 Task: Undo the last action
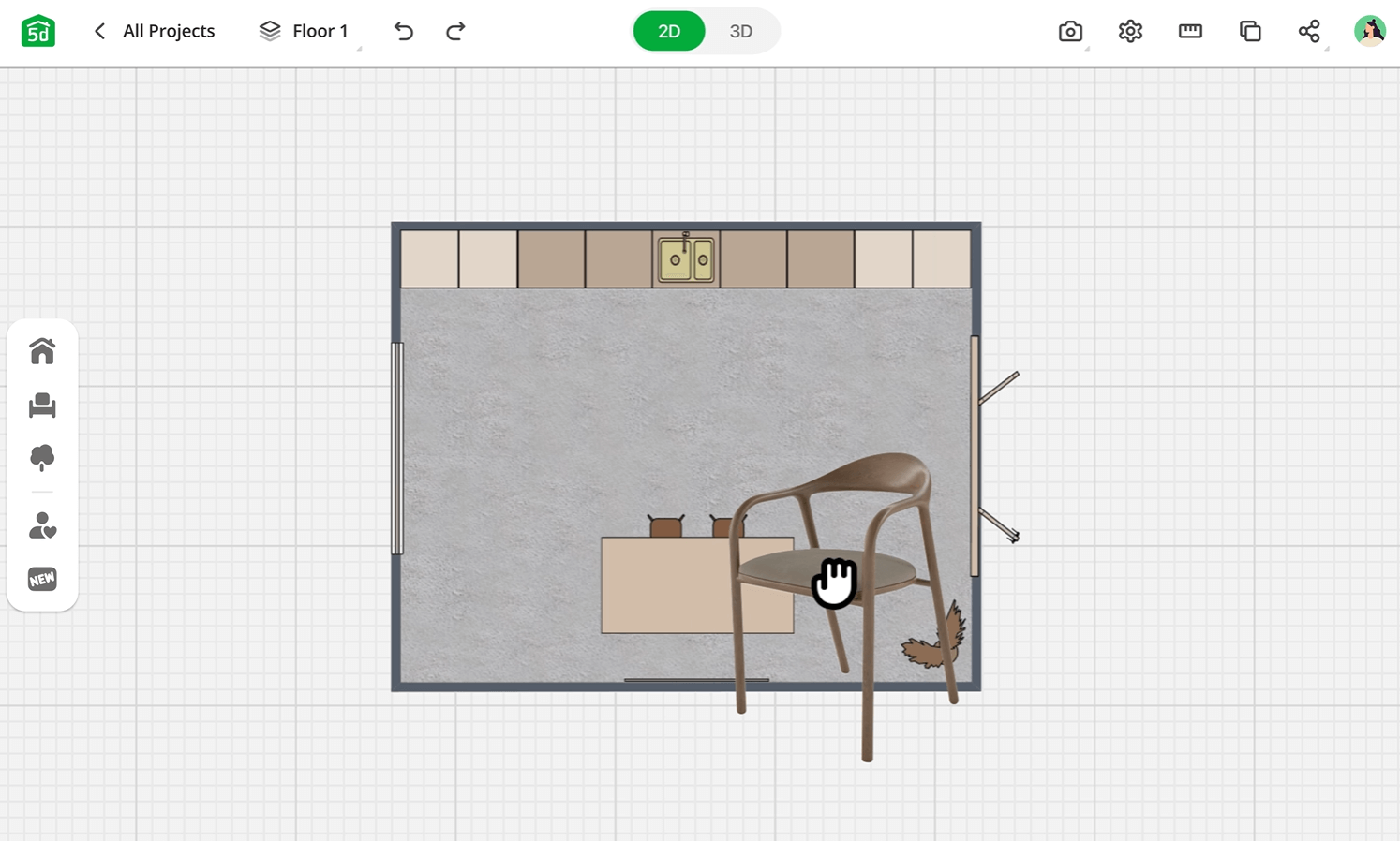[403, 31]
